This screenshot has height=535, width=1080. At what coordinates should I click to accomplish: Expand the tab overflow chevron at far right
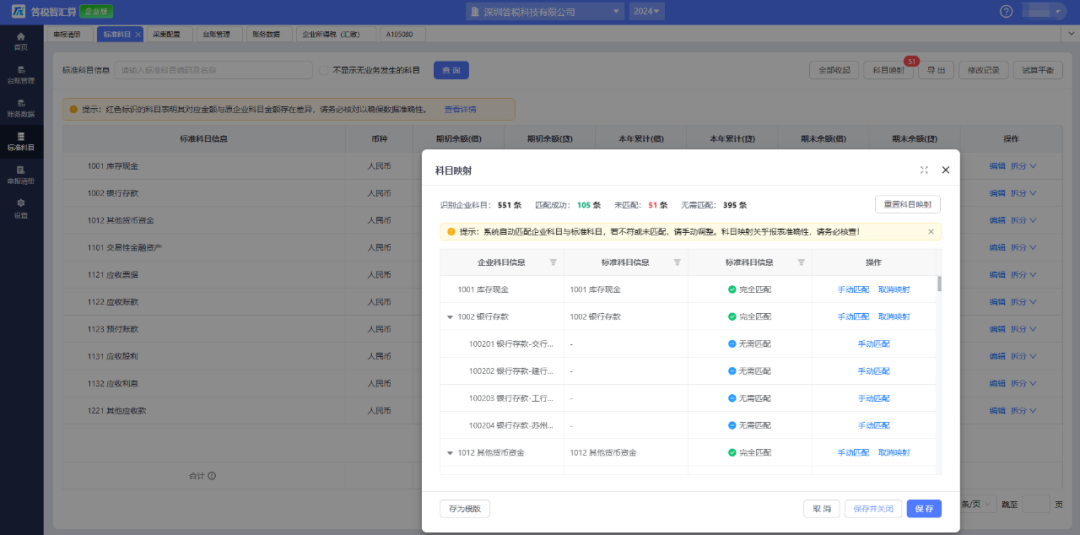[x=1072, y=34]
